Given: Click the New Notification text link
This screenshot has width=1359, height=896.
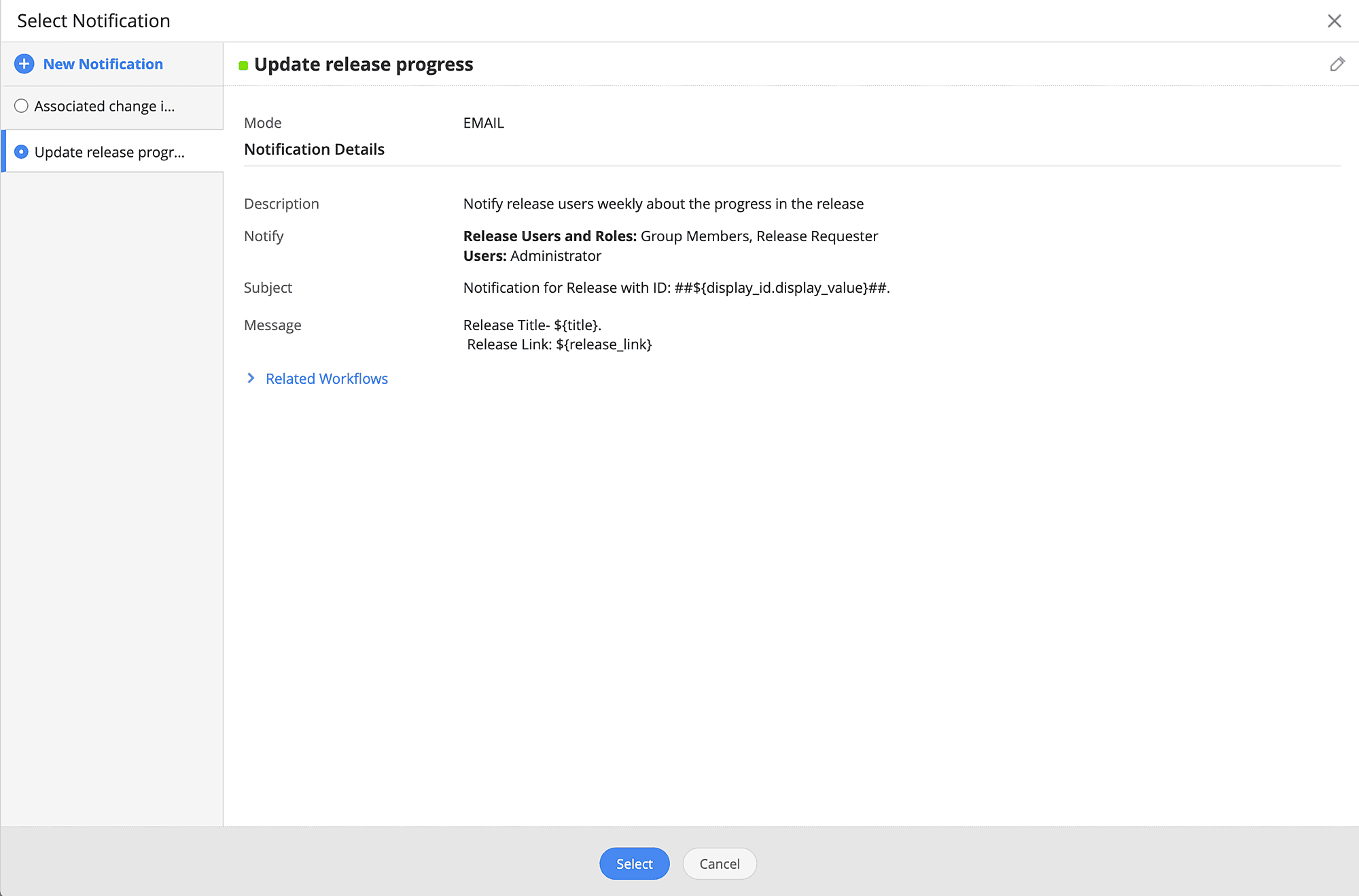Looking at the screenshot, I should (x=103, y=64).
